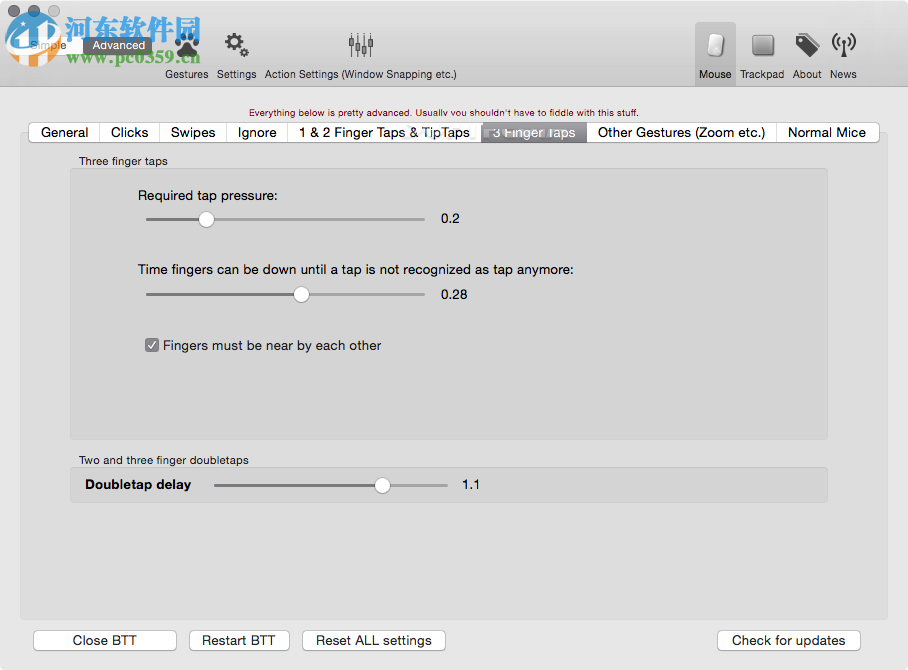Click Reset ALL settings

[x=373, y=640]
